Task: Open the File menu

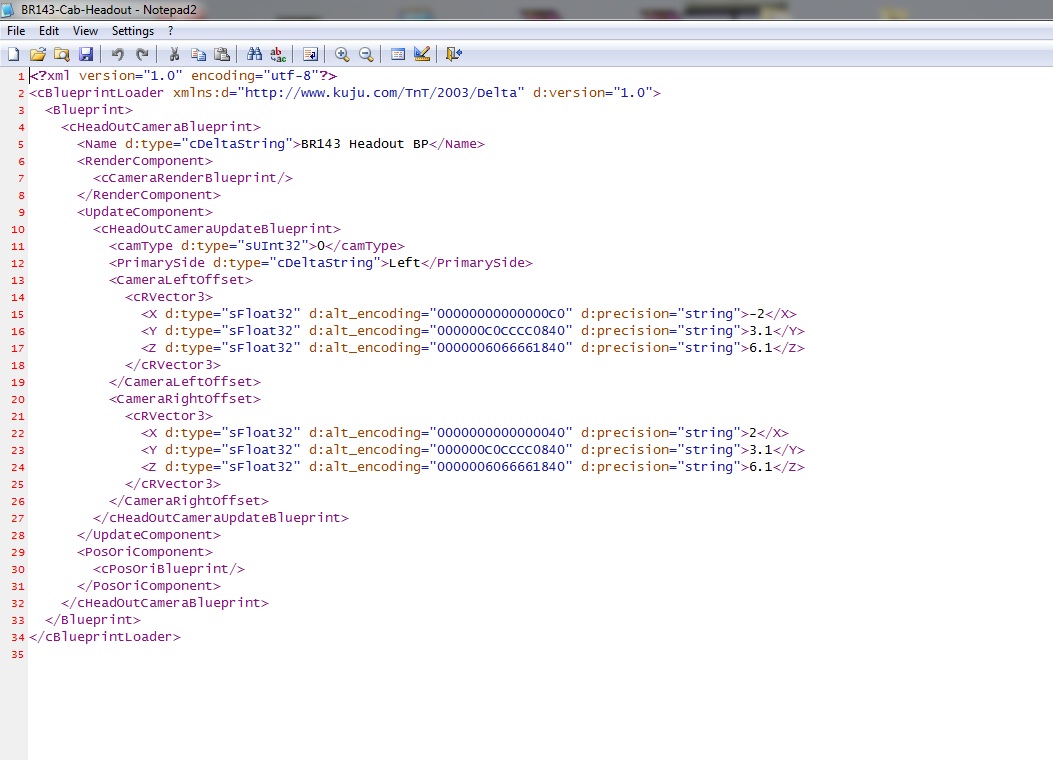Action: pyautogui.click(x=16, y=31)
